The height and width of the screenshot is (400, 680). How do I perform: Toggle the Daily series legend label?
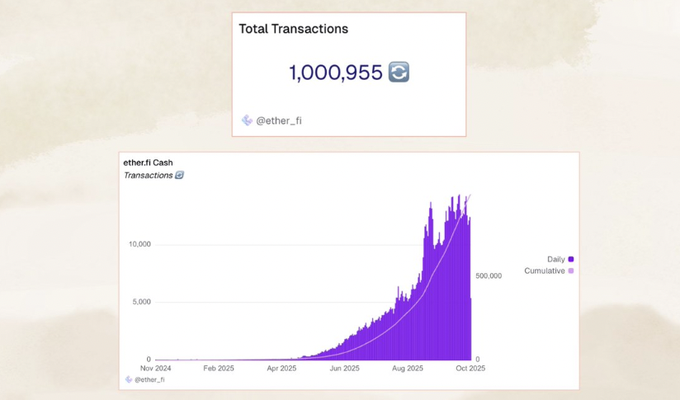(x=556, y=259)
